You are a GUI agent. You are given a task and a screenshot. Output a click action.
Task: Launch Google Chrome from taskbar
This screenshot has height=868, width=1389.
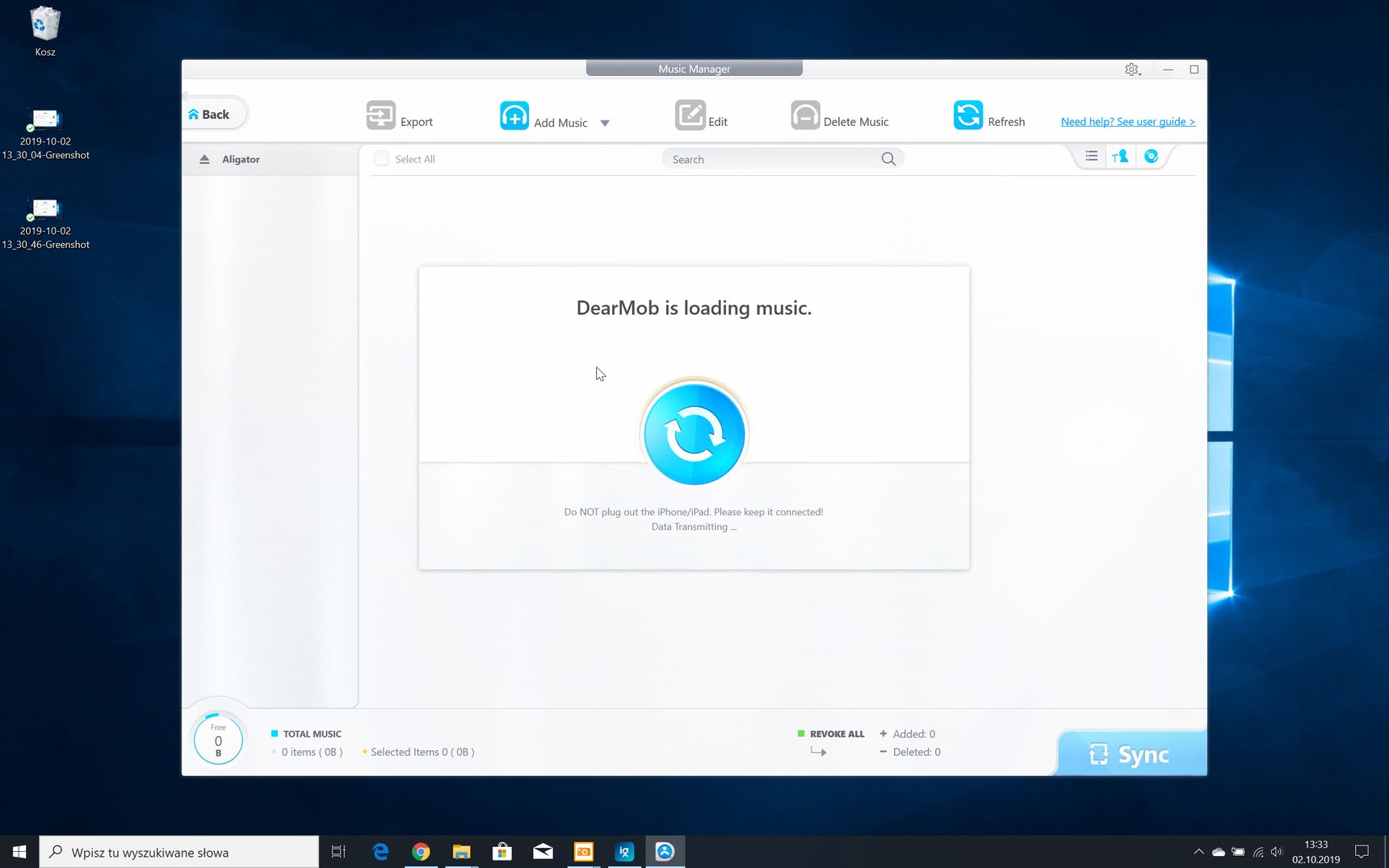coord(421,852)
